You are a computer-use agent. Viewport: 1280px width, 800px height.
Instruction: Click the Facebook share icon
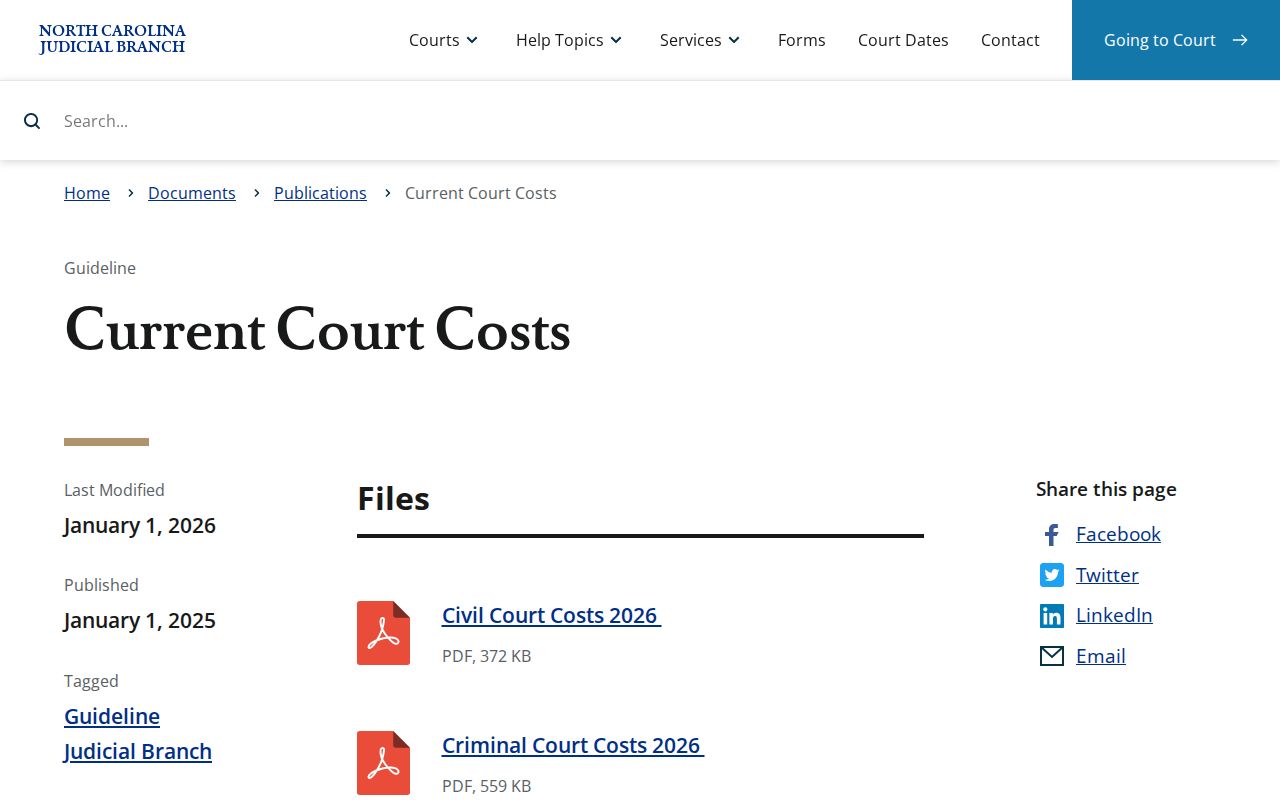pyautogui.click(x=1051, y=535)
